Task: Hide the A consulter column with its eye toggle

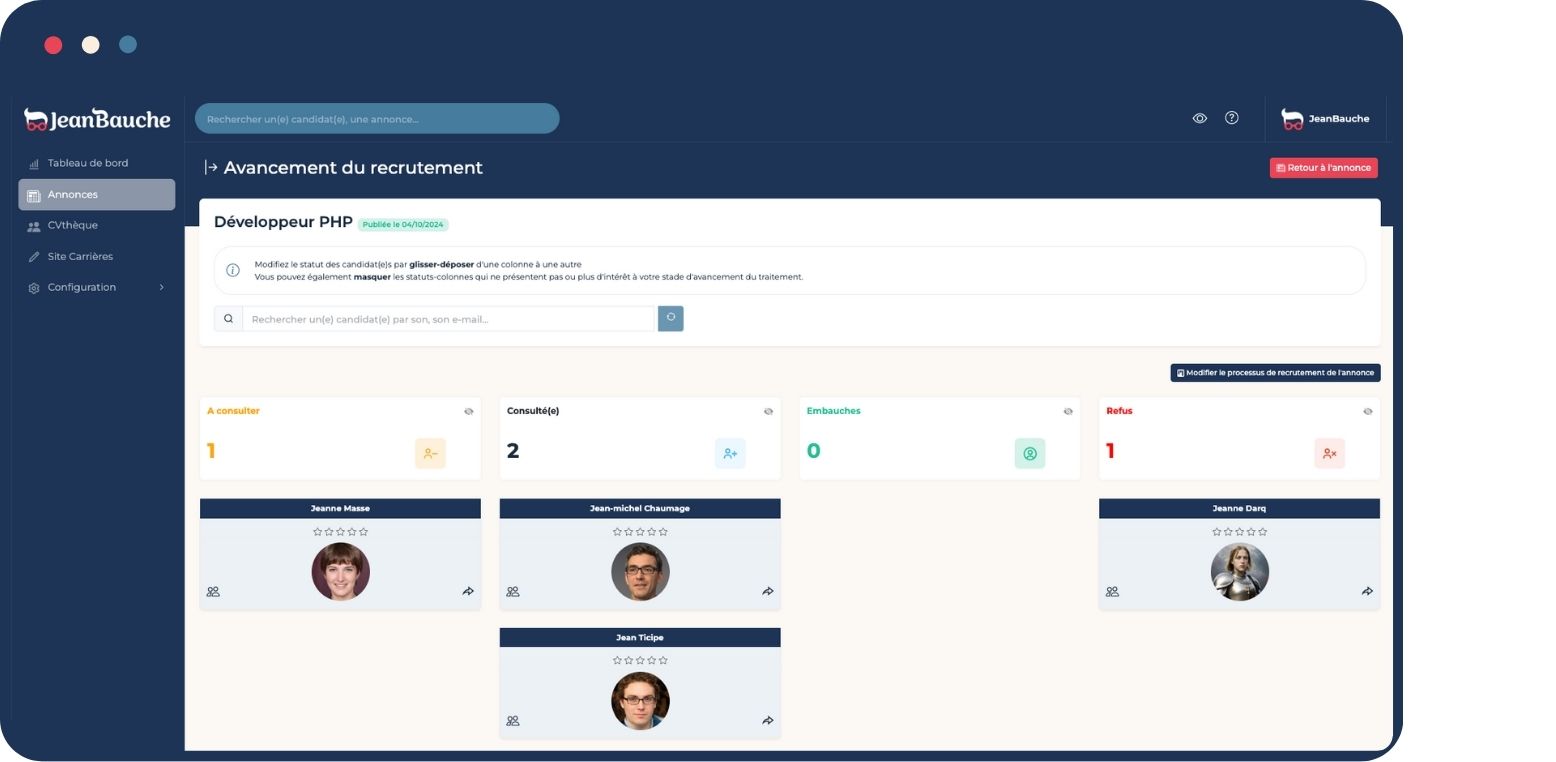Action: pyautogui.click(x=468, y=411)
